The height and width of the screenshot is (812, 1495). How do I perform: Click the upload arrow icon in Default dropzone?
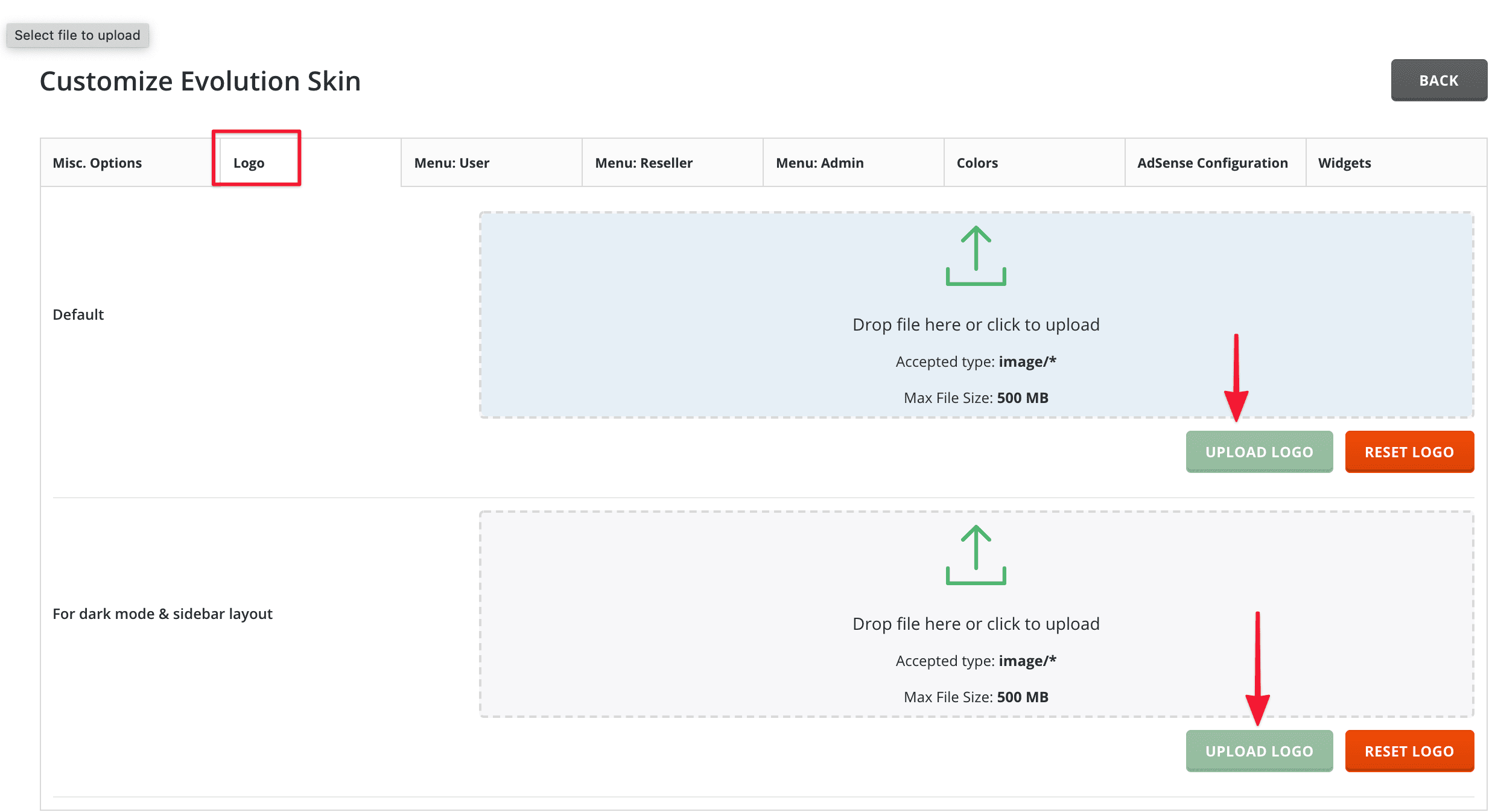(976, 256)
